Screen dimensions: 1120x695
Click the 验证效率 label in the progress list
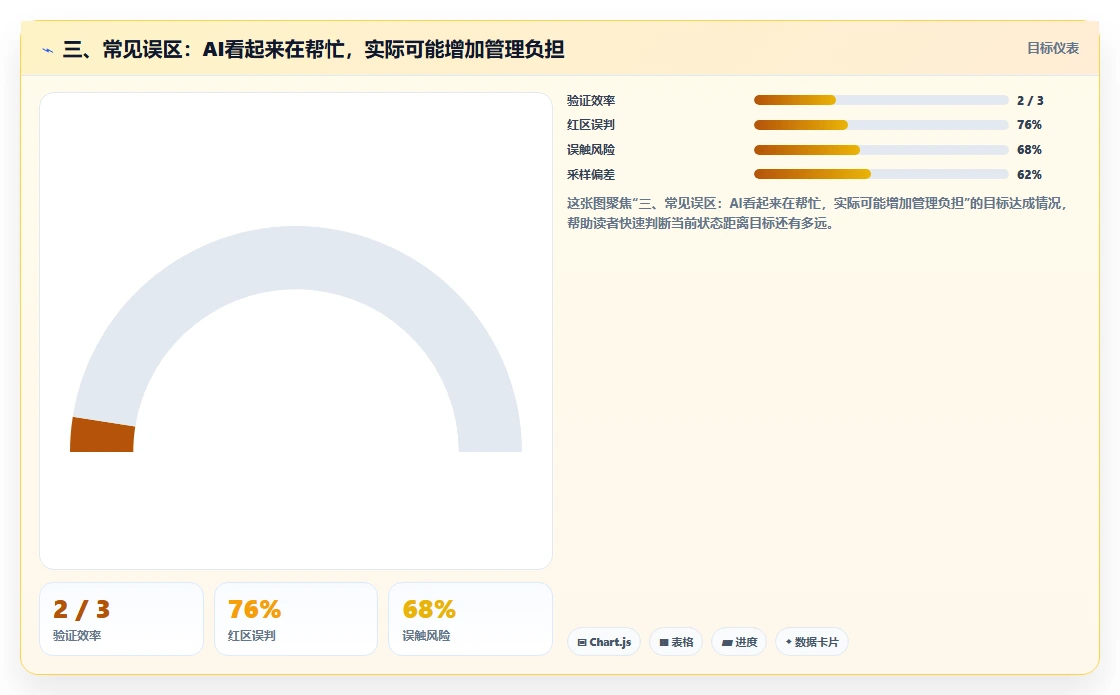coord(591,101)
